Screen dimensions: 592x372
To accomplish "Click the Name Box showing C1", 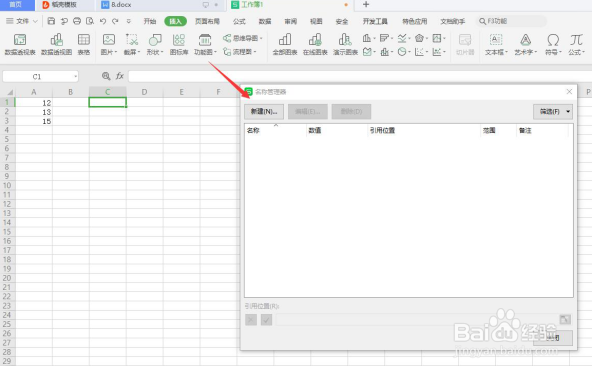I will (x=40, y=77).
